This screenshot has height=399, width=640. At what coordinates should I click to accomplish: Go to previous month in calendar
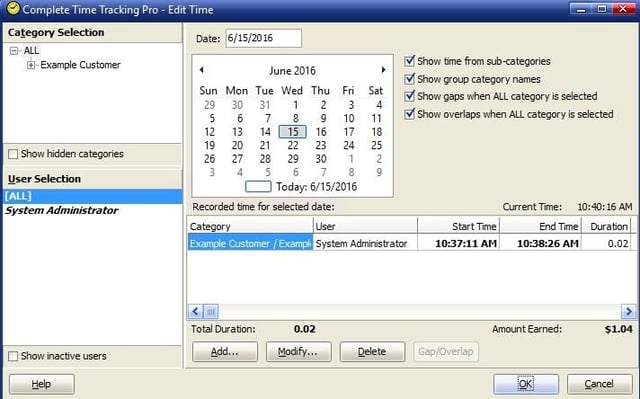coord(202,70)
